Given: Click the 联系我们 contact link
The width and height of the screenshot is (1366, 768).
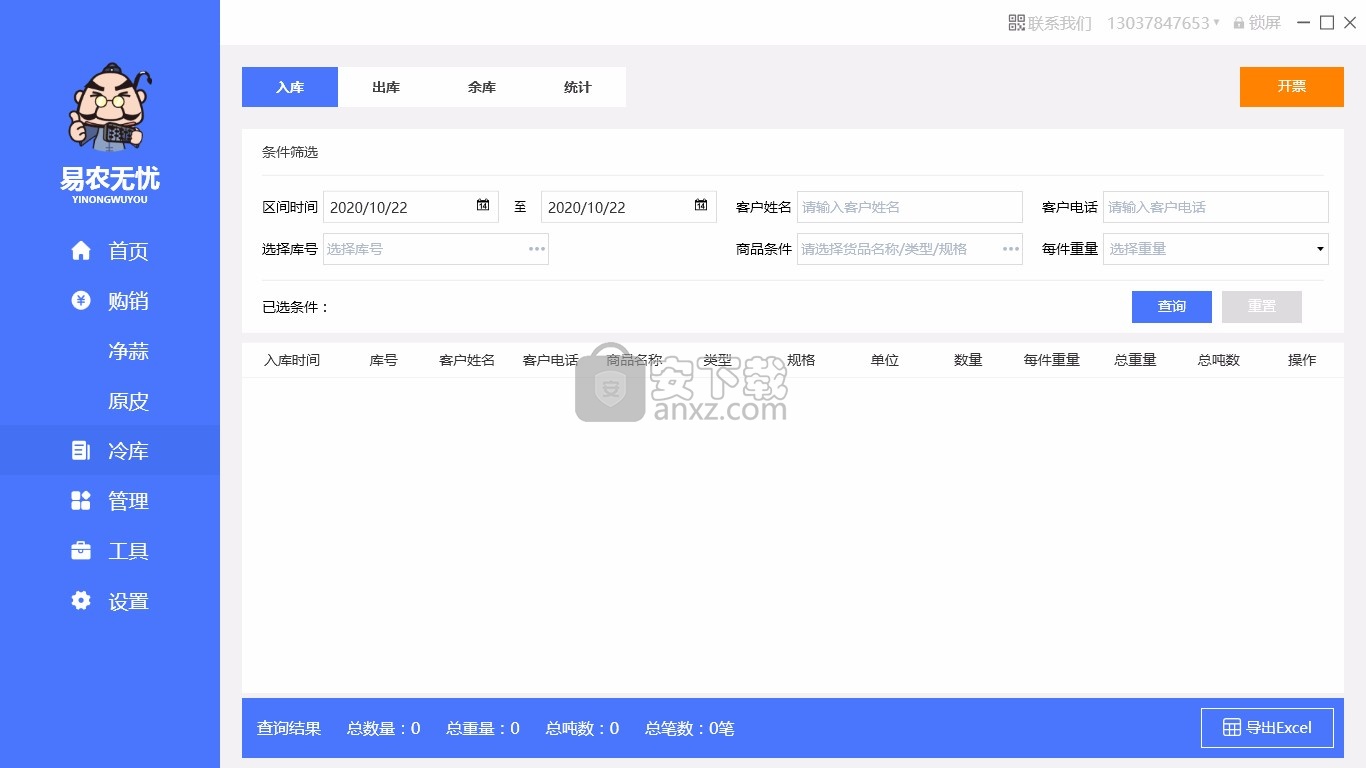Looking at the screenshot, I should pyautogui.click(x=1060, y=23).
